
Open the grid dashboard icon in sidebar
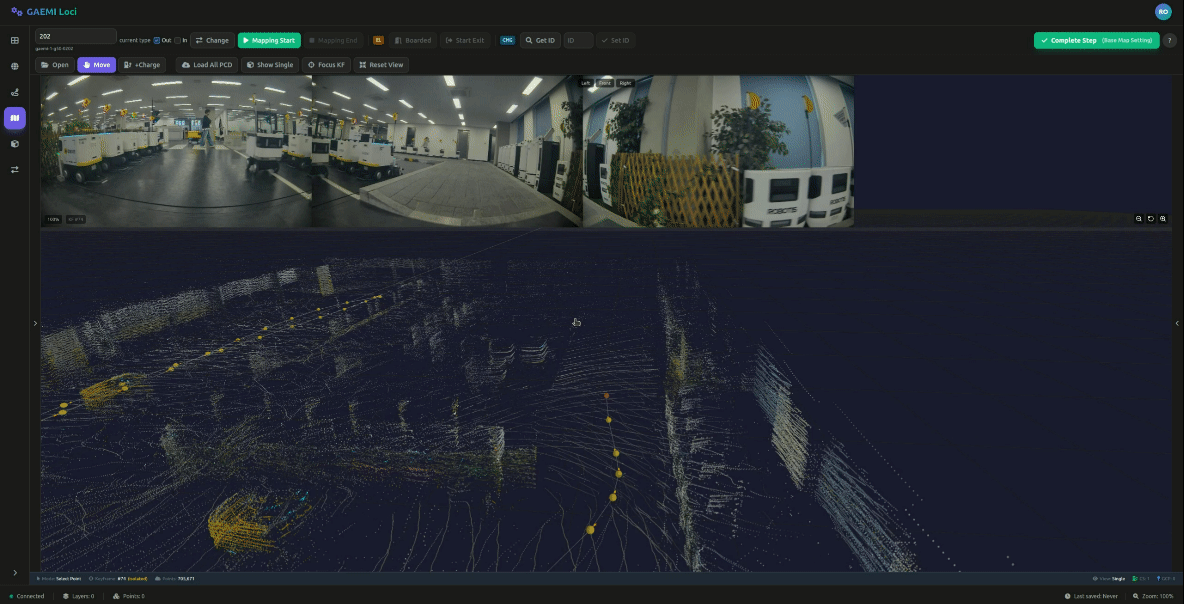click(x=14, y=40)
